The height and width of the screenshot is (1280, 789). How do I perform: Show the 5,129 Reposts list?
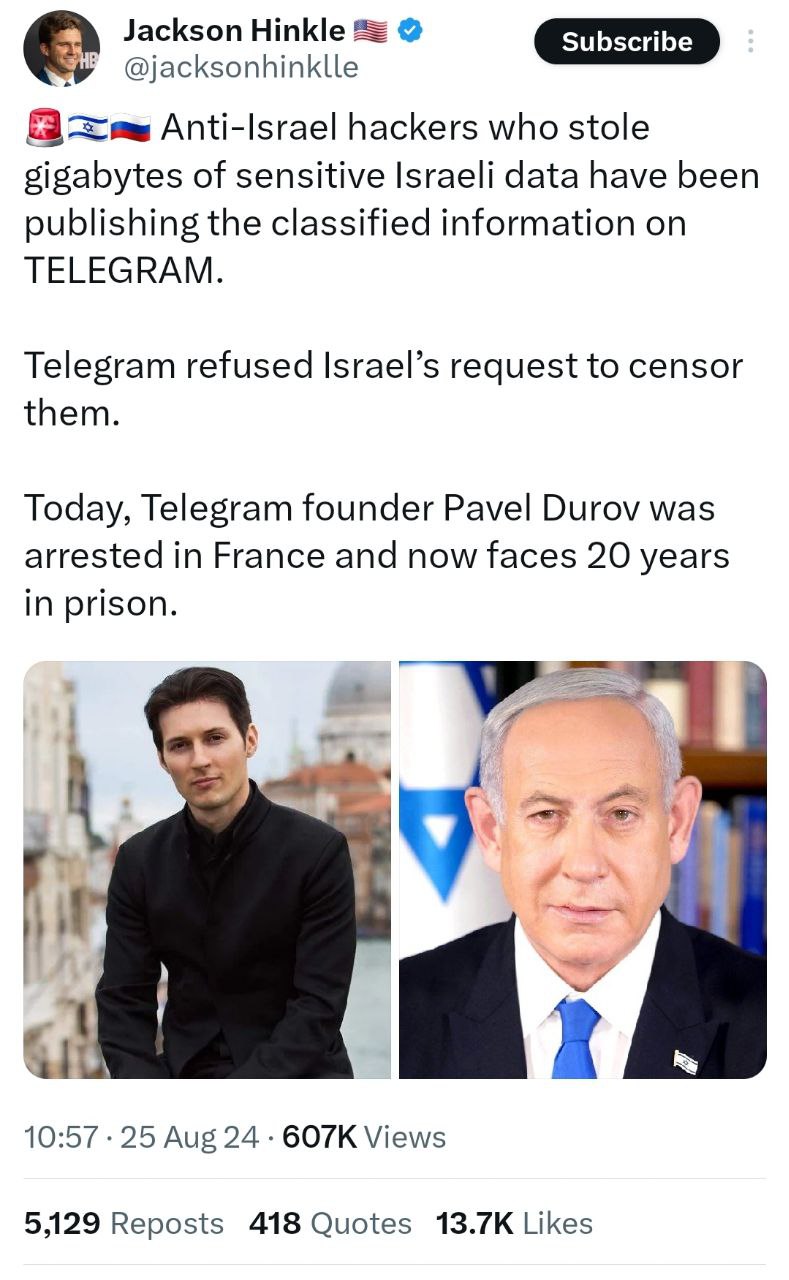pos(124,1223)
